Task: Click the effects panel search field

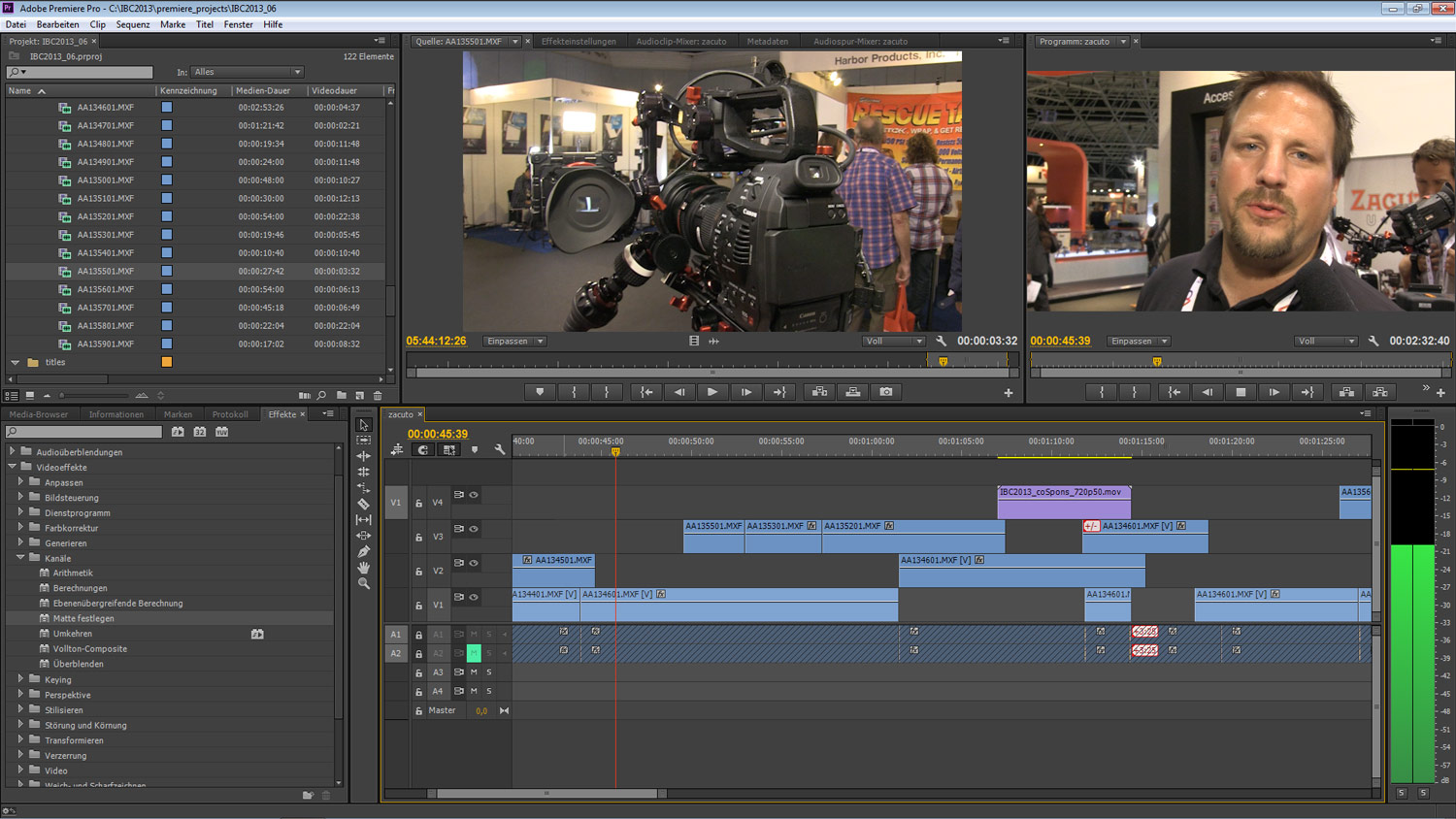Action: [85, 432]
